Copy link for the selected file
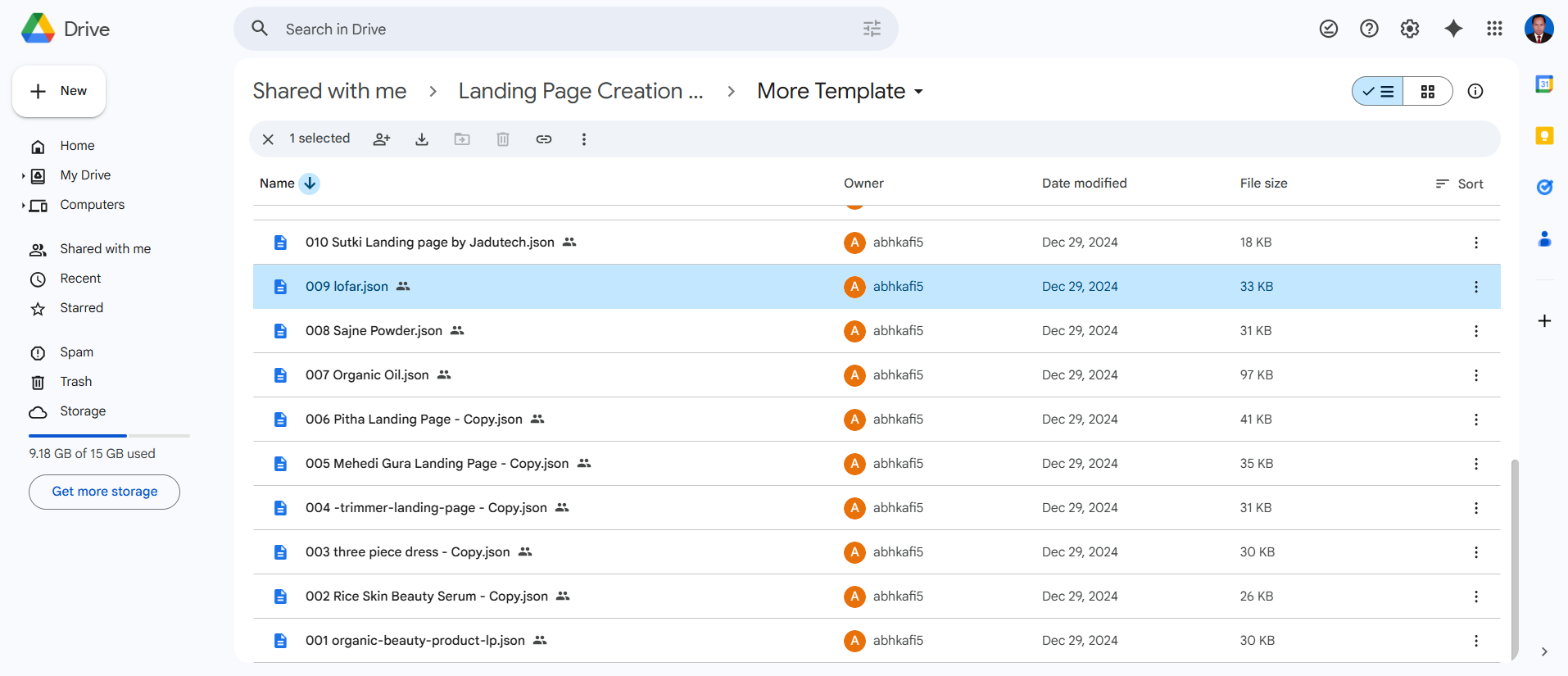Image resolution: width=1568 pixels, height=676 pixels. tap(544, 139)
